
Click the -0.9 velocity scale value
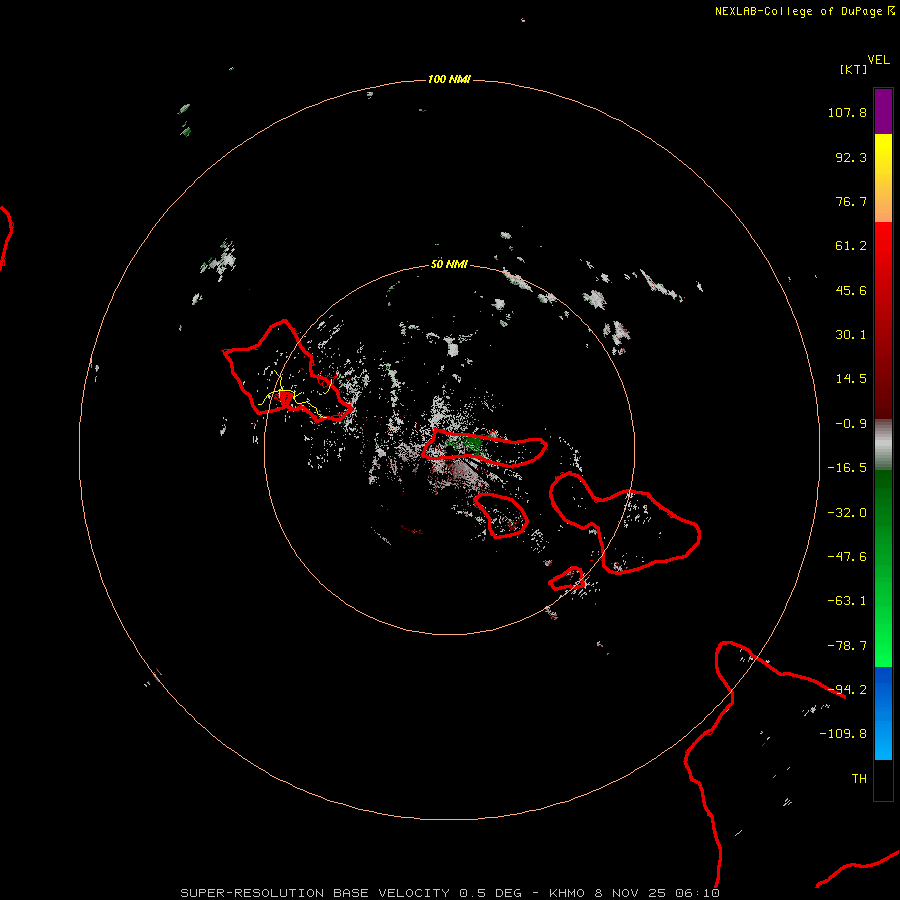pyautogui.click(x=851, y=424)
